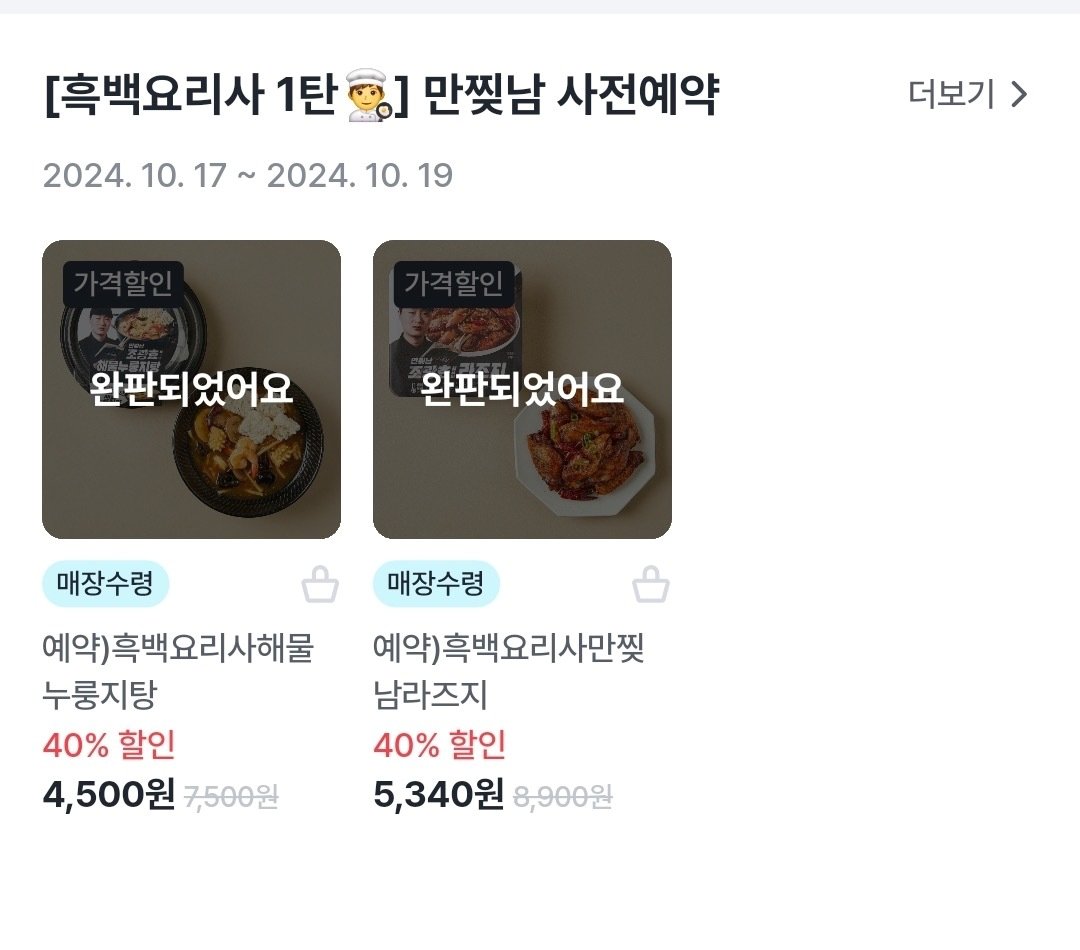
Task: Tap the shopping bag icon for 만찢남라즈지
Action: pyautogui.click(x=652, y=584)
